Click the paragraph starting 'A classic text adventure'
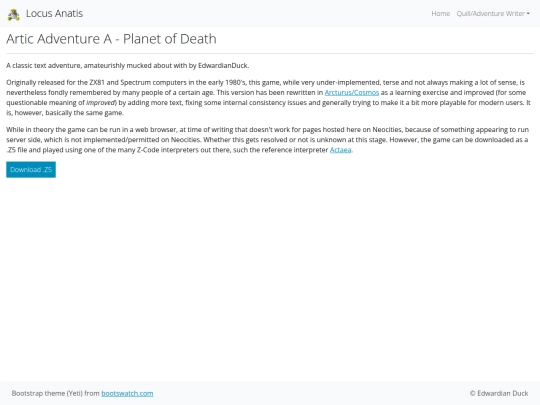Screen dimensions: 540x405 pyautogui.click(x=127, y=65)
